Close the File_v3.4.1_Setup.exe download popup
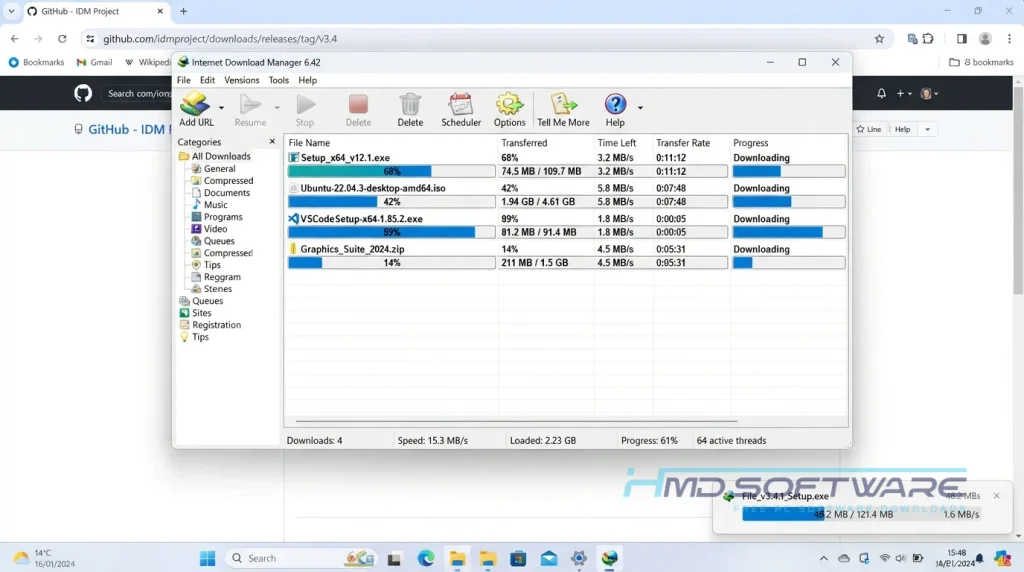The image size is (1024, 572). tap(997, 496)
